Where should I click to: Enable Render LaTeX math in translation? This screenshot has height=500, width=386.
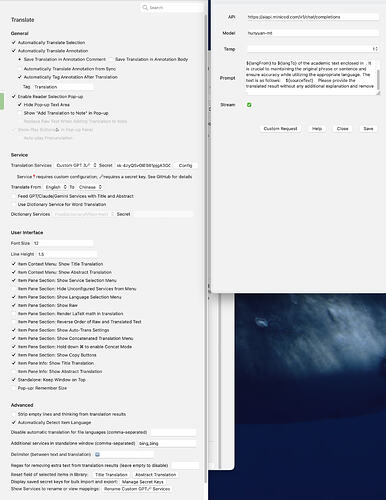[14, 314]
